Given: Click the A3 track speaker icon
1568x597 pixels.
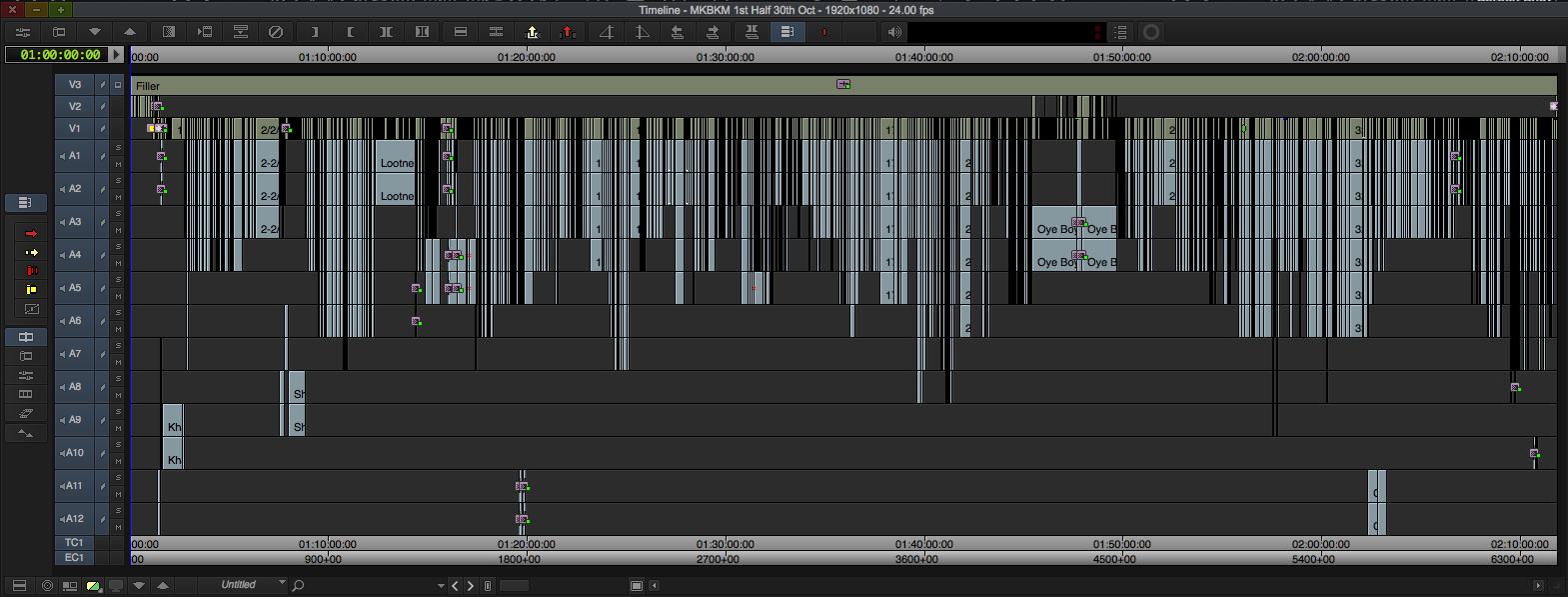Looking at the screenshot, I should click(62, 223).
